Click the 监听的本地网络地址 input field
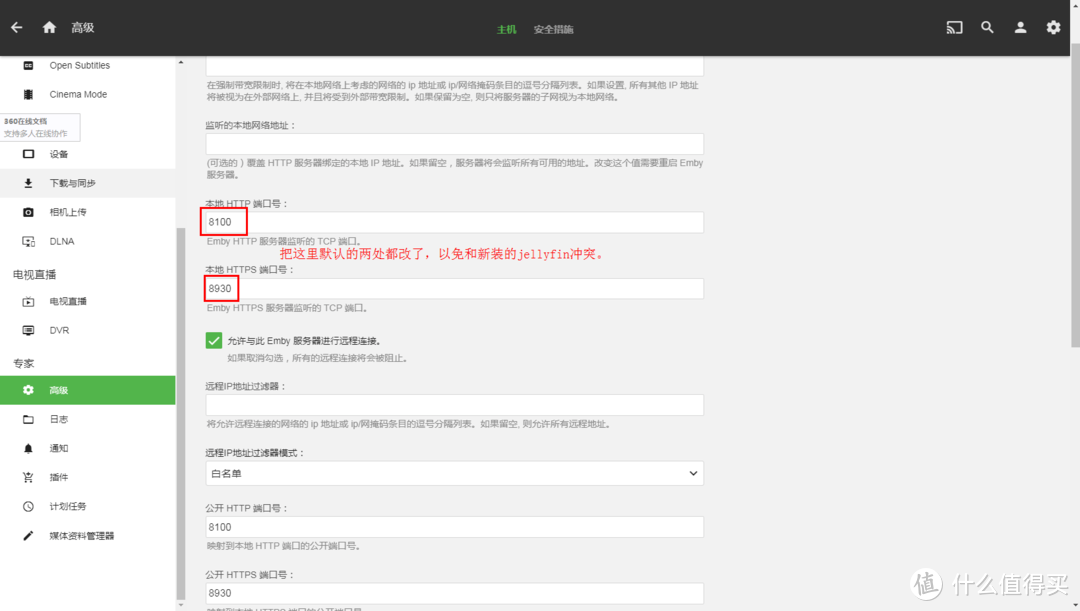The height and width of the screenshot is (611, 1080). pyautogui.click(x=455, y=144)
